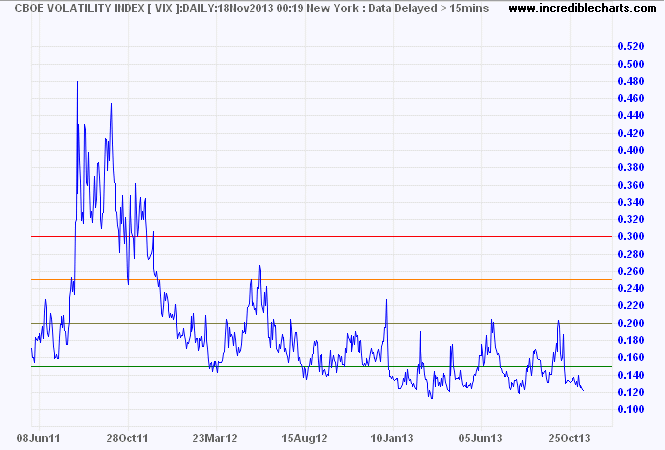Image resolution: width=665 pixels, height=450 pixels.
Task: Select the 0.340 price axis label
Action: 631,202
